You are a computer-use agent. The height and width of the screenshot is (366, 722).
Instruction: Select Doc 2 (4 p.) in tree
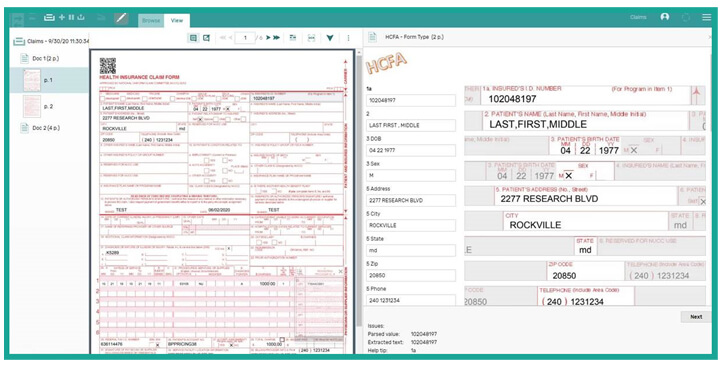pyautogui.click(x=46, y=128)
